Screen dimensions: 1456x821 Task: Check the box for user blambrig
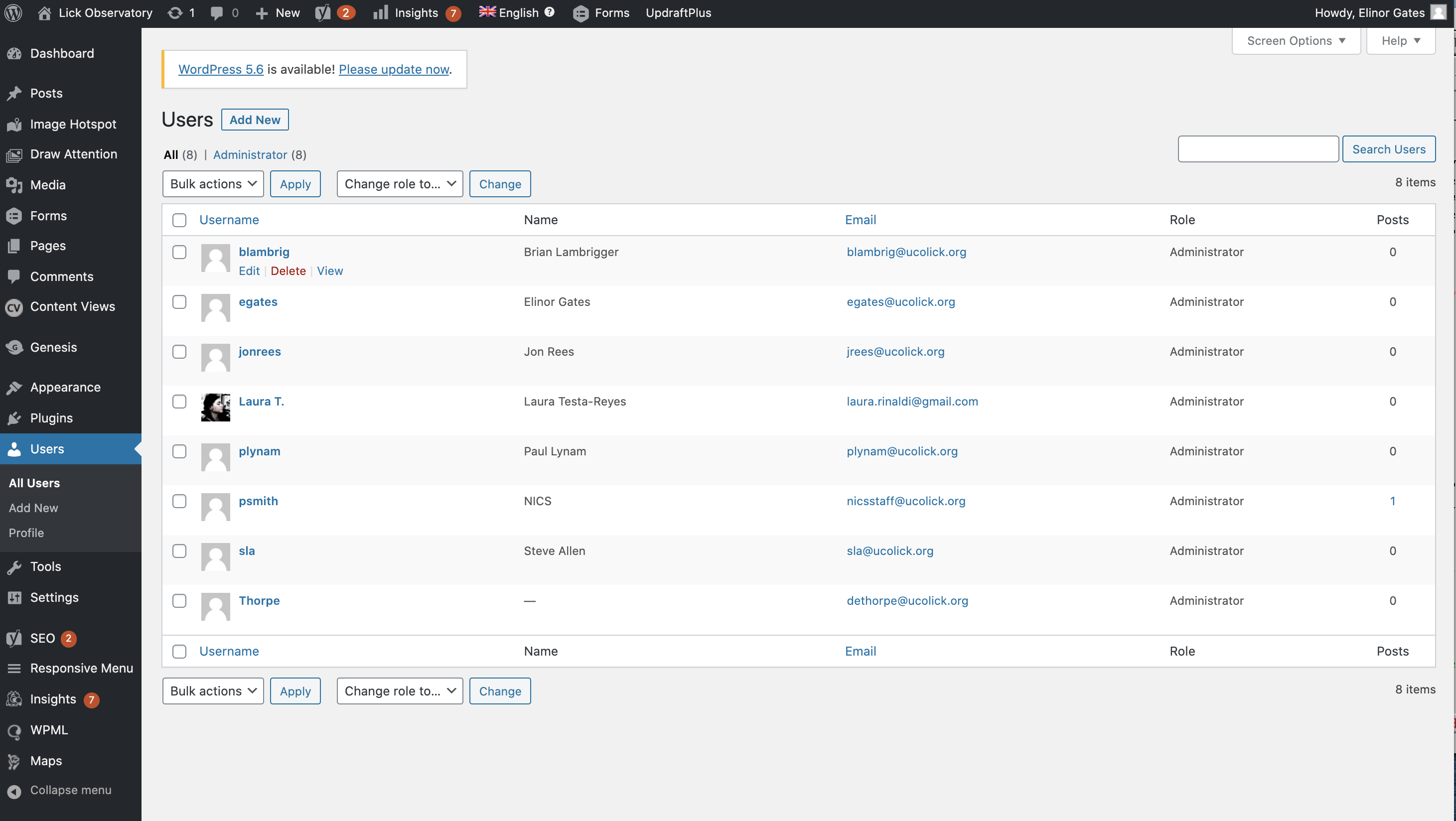click(179, 252)
